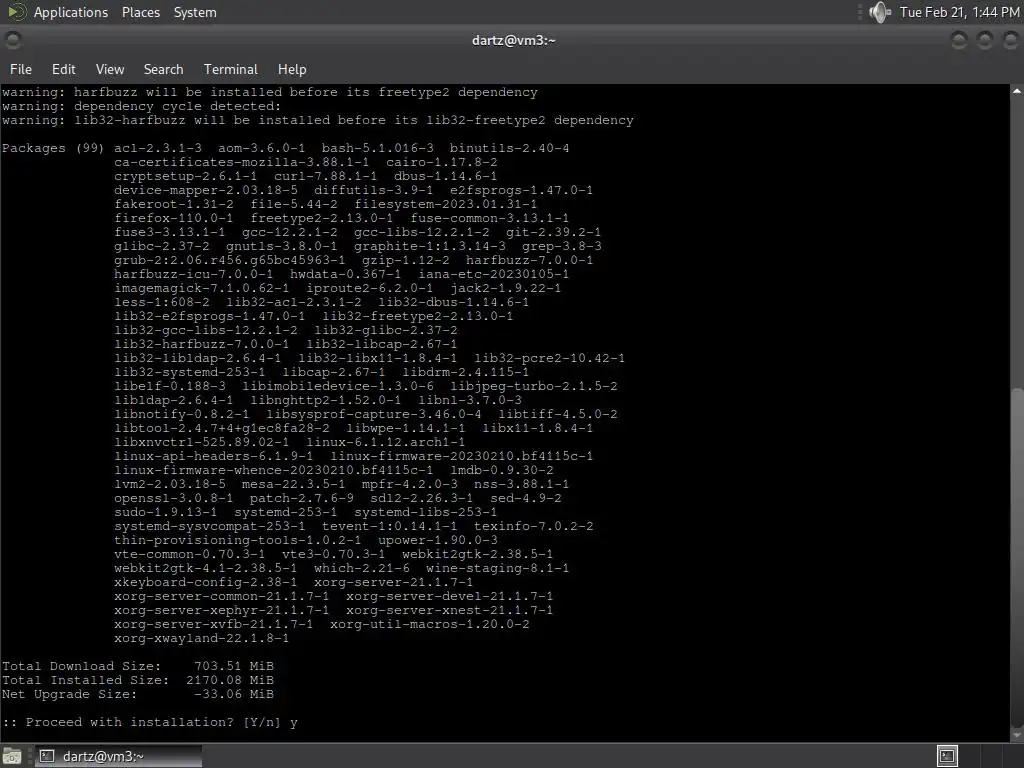Click the 'Packages (99)' label
This screenshot has width=1024, height=768.
[x=53, y=148]
